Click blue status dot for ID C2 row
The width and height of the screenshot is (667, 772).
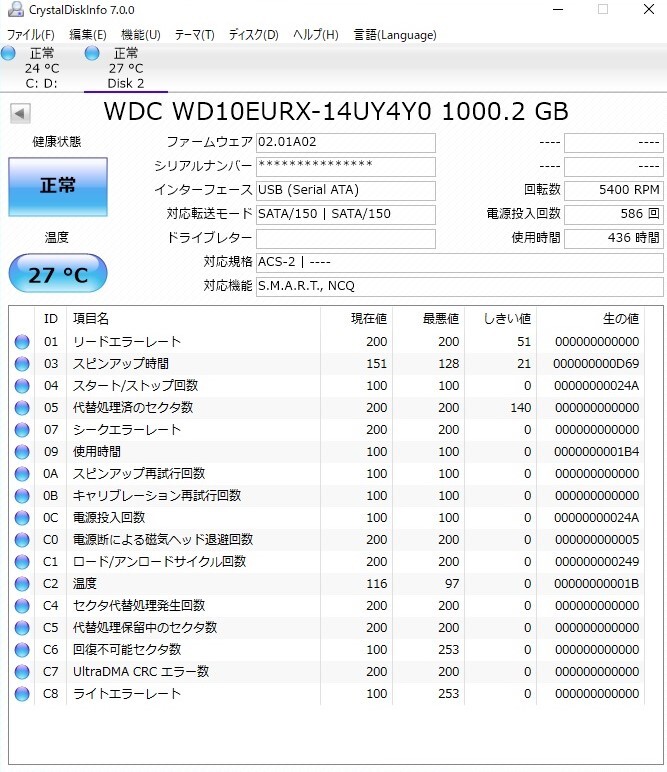[22, 583]
